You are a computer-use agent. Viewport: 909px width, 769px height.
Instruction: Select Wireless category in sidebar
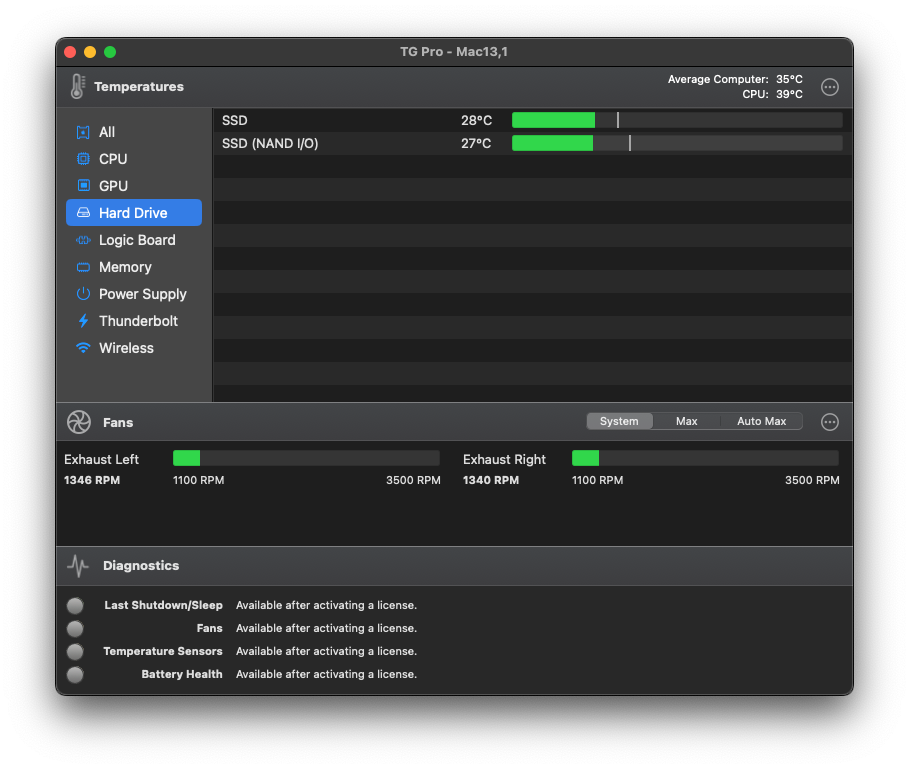click(x=134, y=348)
